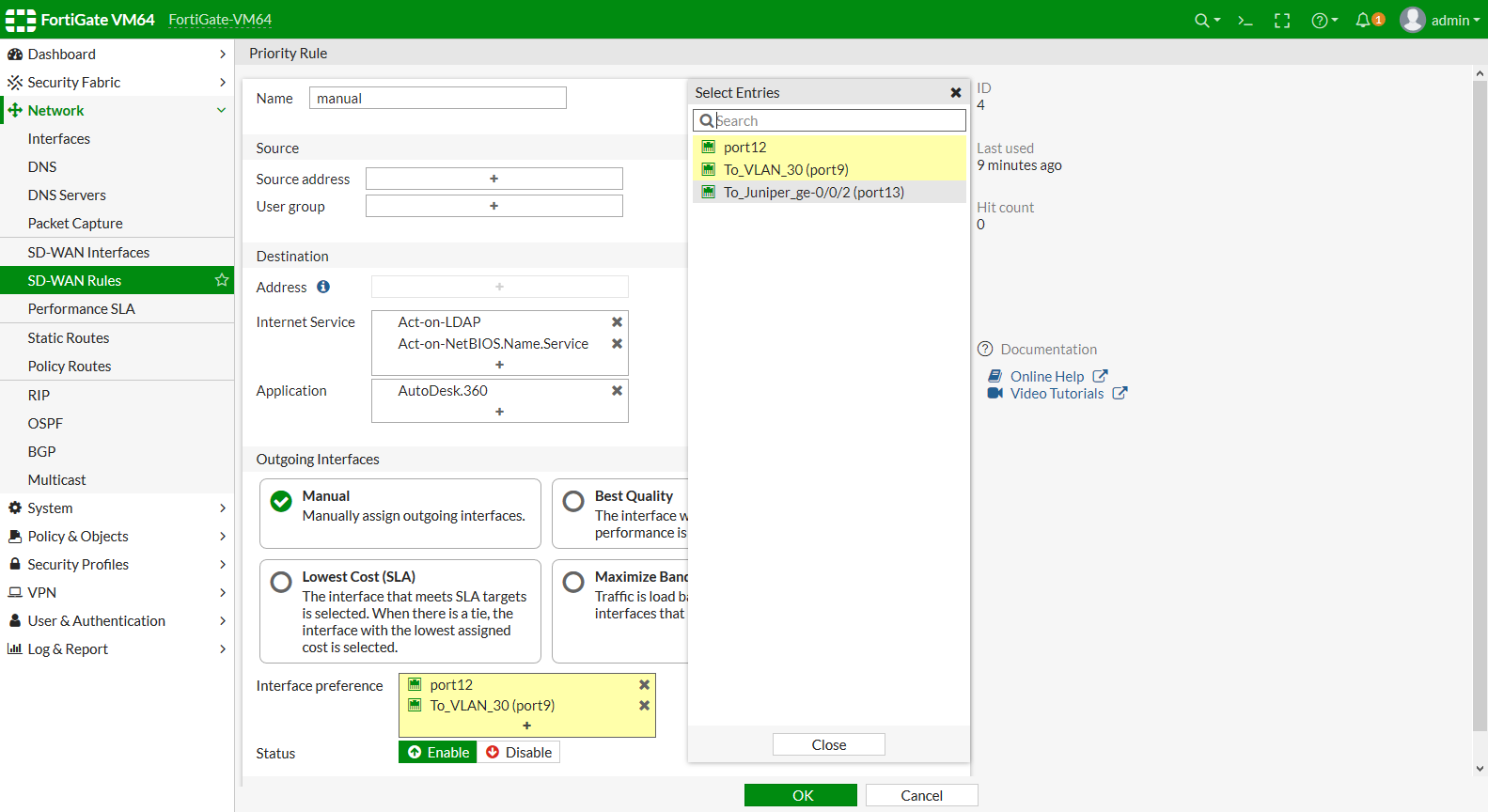Expand the Log & Report menu

[117, 649]
